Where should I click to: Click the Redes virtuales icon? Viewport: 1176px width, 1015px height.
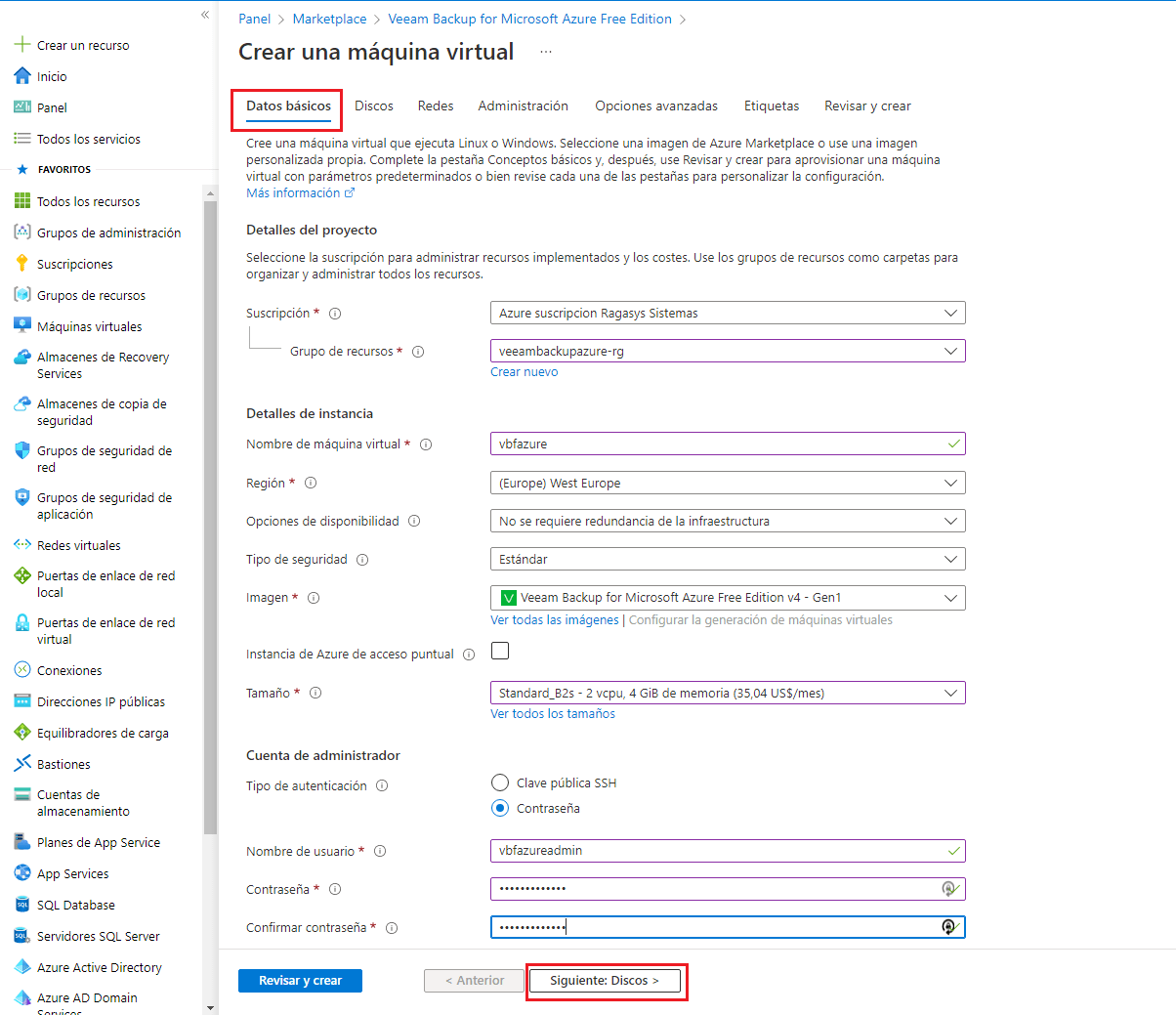coord(21,545)
